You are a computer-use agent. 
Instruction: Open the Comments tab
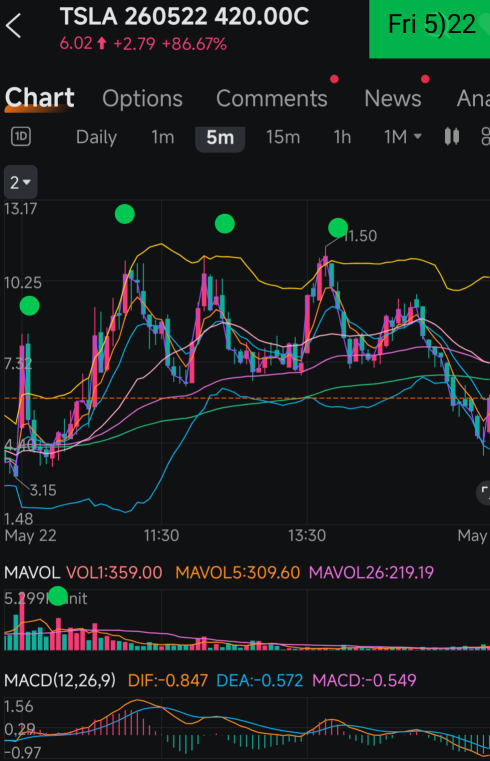[x=272, y=99]
